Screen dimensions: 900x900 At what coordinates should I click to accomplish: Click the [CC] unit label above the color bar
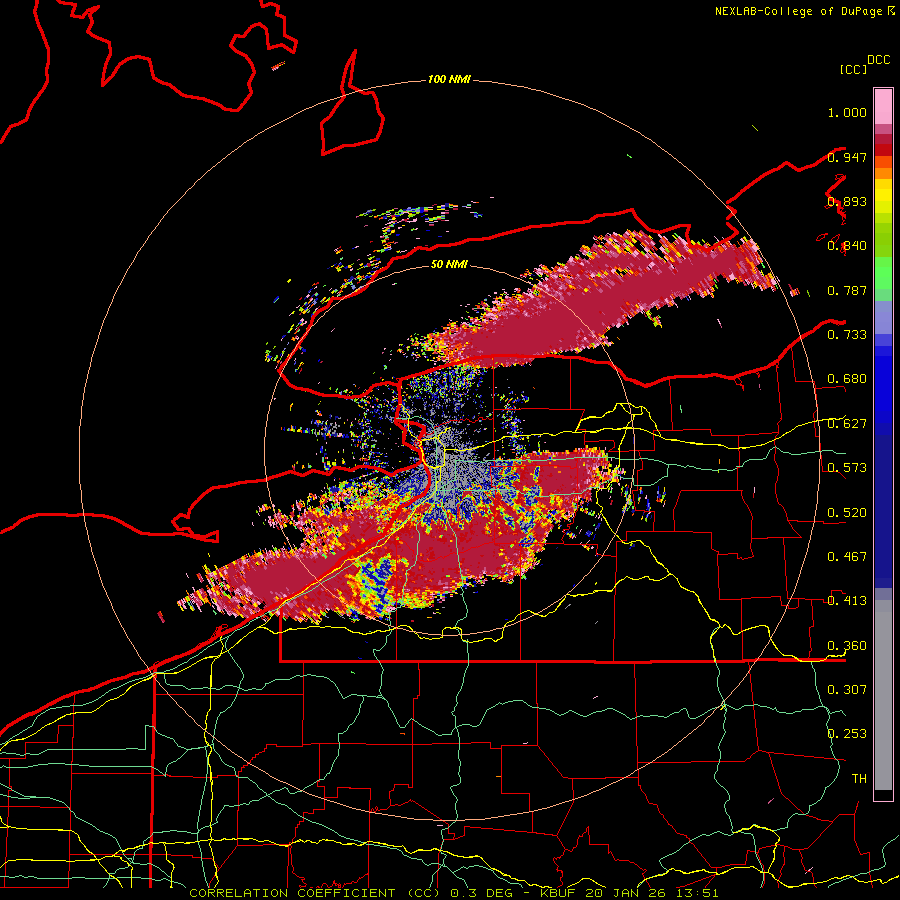[853, 69]
